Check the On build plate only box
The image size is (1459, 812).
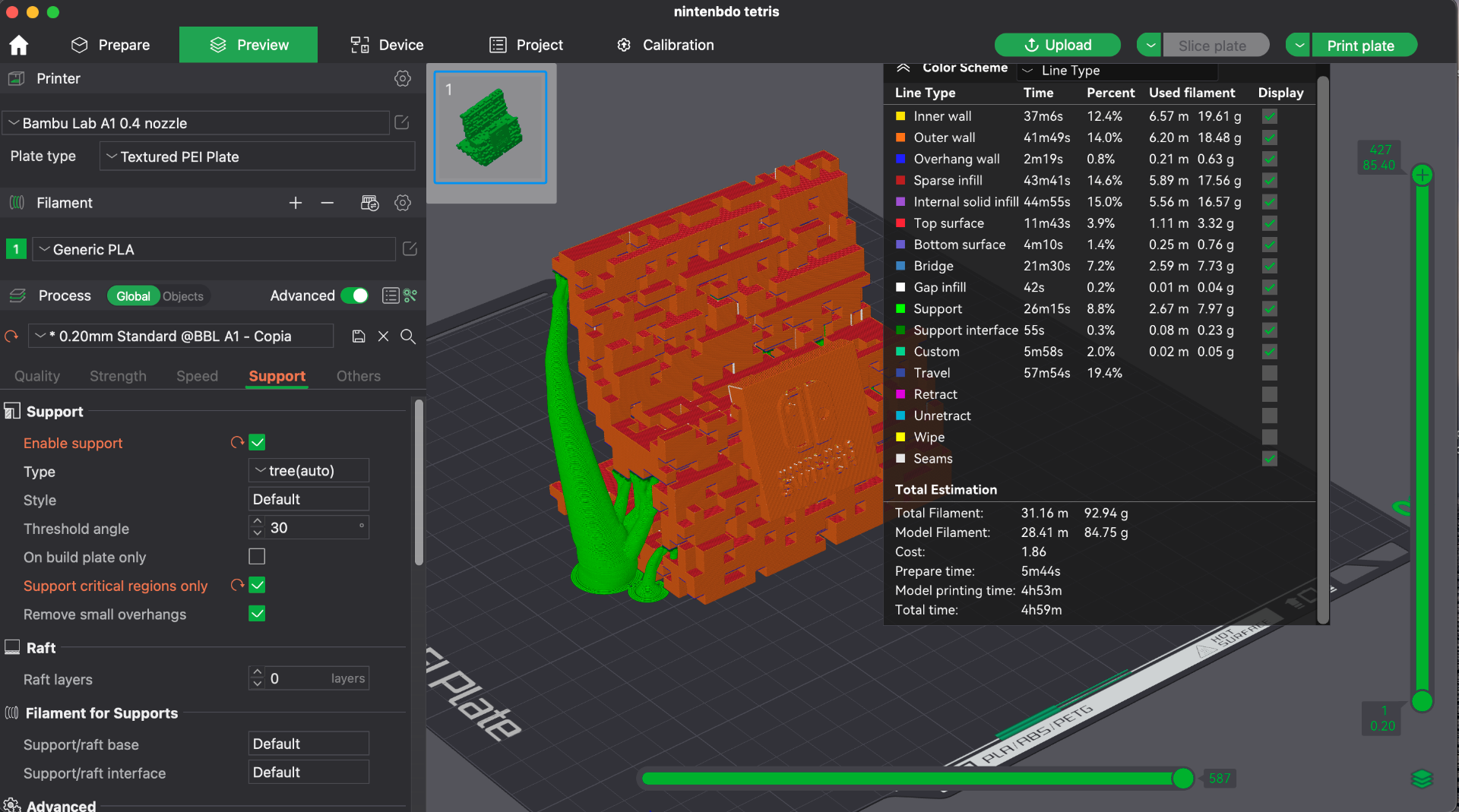tap(257, 557)
